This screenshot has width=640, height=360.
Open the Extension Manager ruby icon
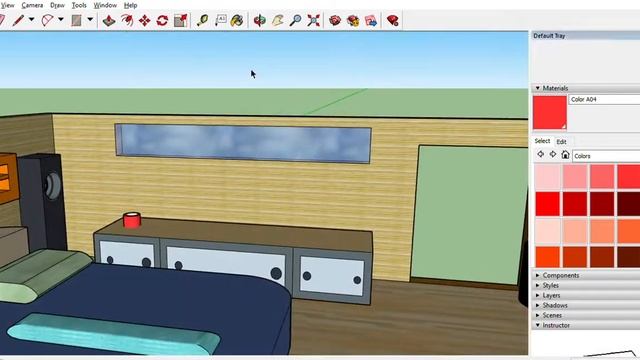coord(393,20)
